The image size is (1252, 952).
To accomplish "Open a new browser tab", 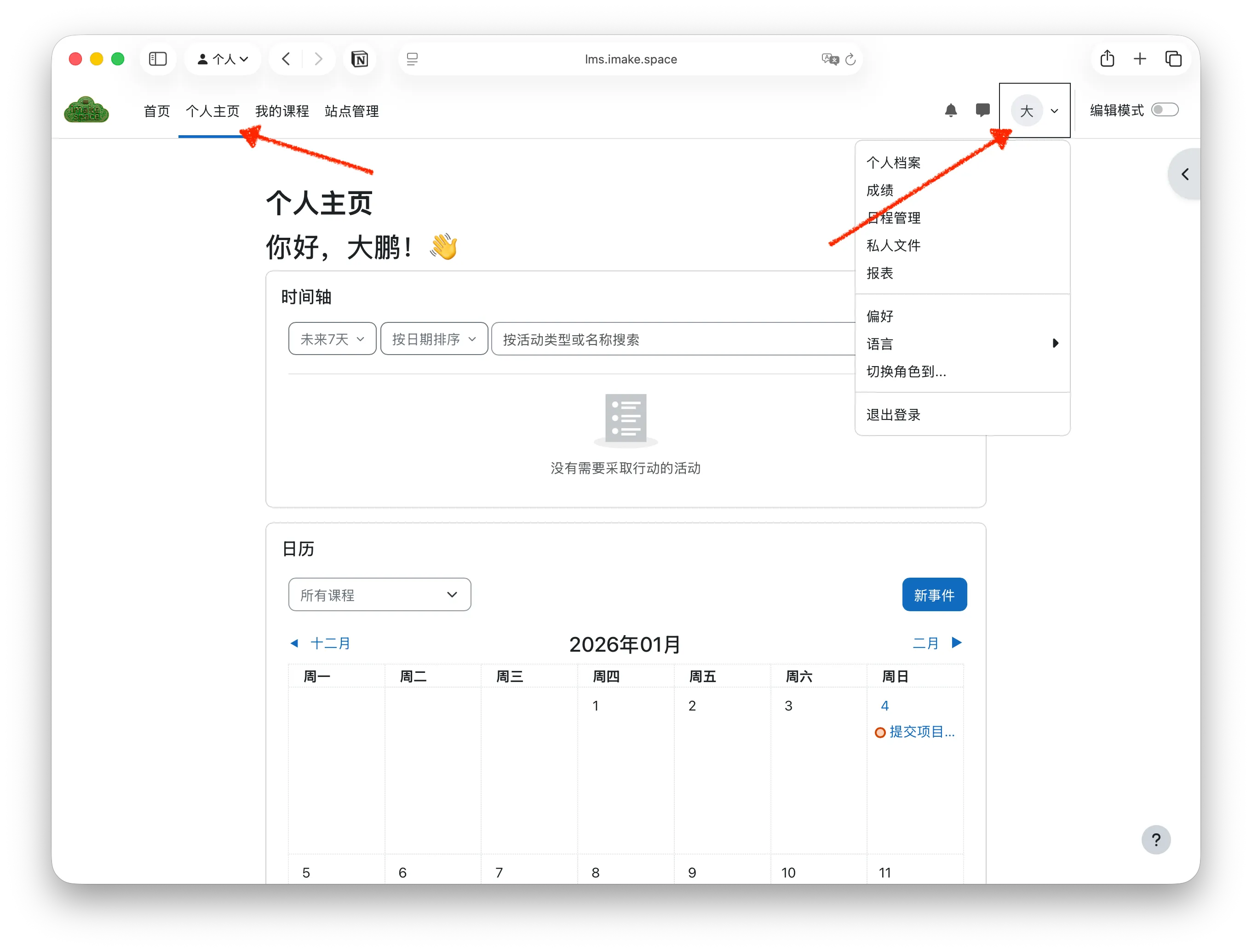I will coord(1140,58).
